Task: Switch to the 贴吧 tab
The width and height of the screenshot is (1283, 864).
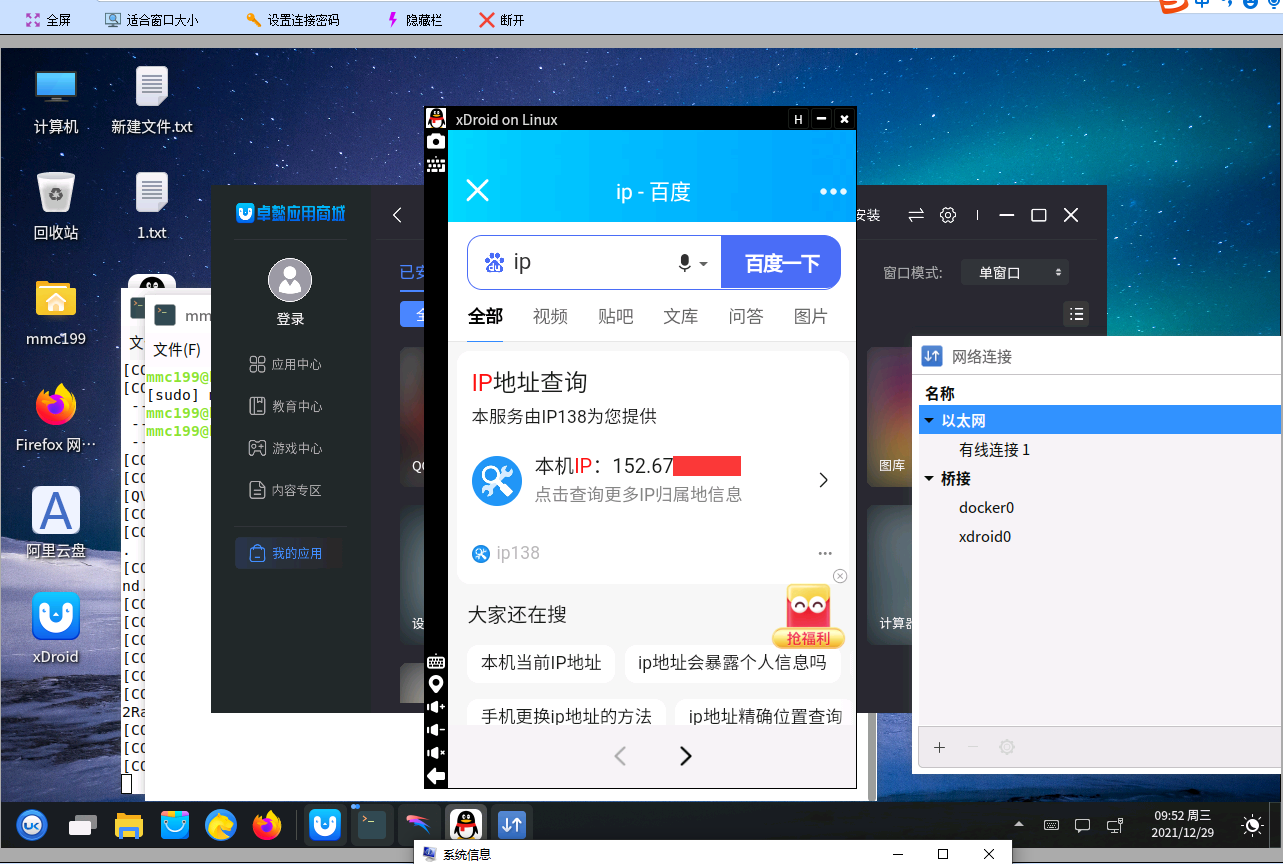Action: click(615, 316)
